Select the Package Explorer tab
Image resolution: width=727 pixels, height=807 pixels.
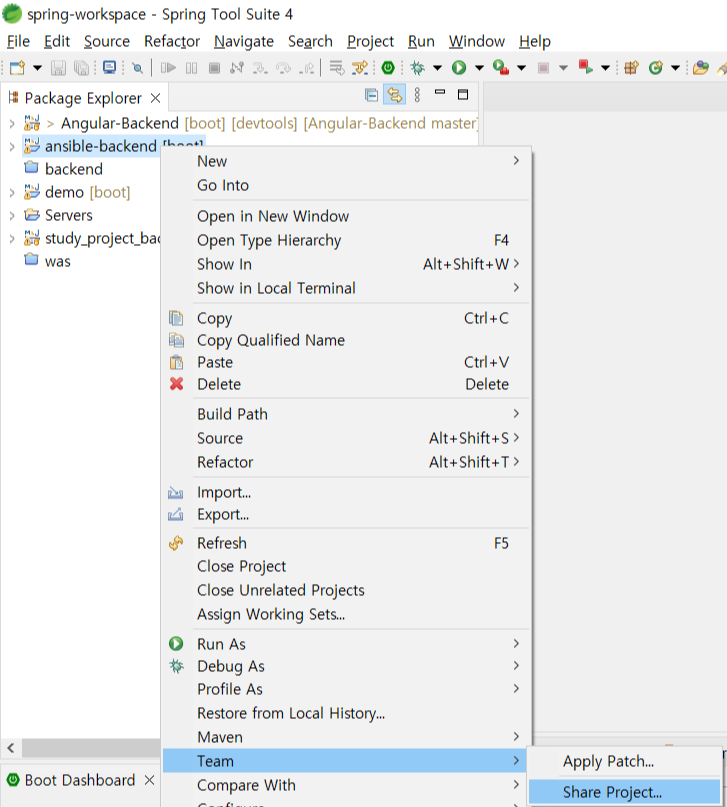click(83, 98)
